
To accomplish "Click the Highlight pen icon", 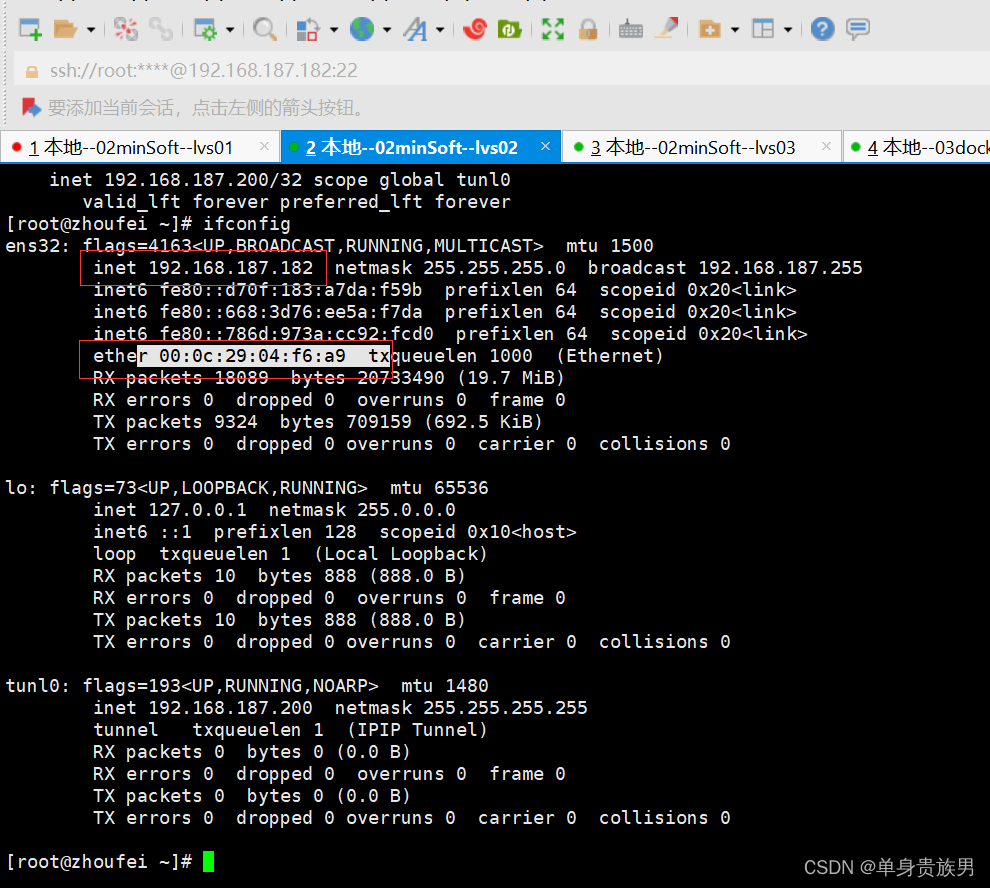I will point(666,28).
